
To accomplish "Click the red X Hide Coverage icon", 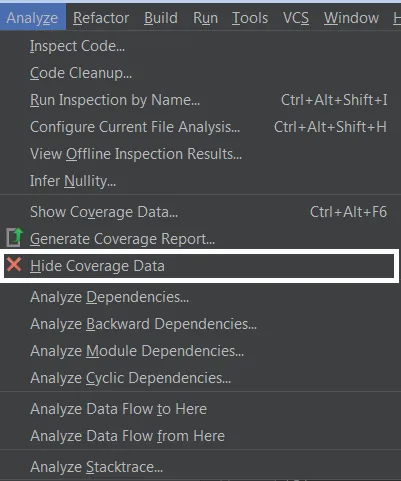I will 14,265.
